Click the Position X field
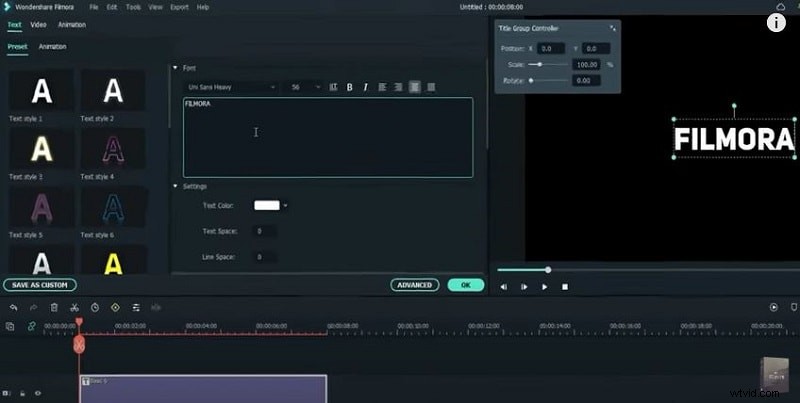The width and height of the screenshot is (800, 403). 551,48
